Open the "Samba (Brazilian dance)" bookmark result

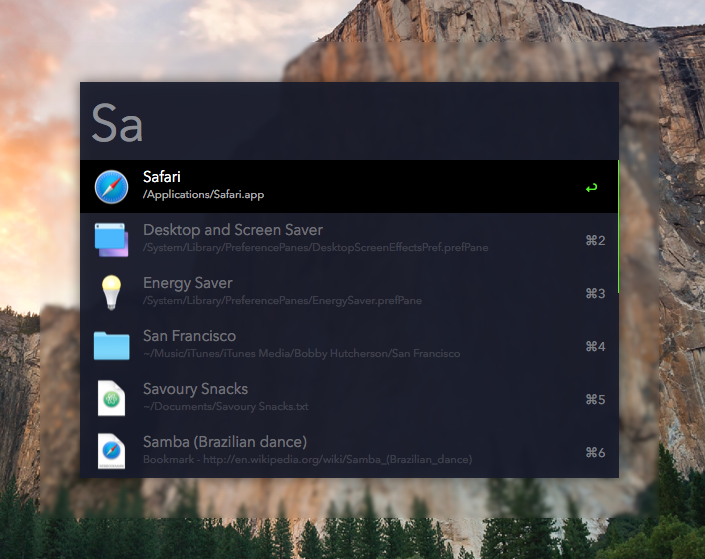pyautogui.click(x=224, y=442)
